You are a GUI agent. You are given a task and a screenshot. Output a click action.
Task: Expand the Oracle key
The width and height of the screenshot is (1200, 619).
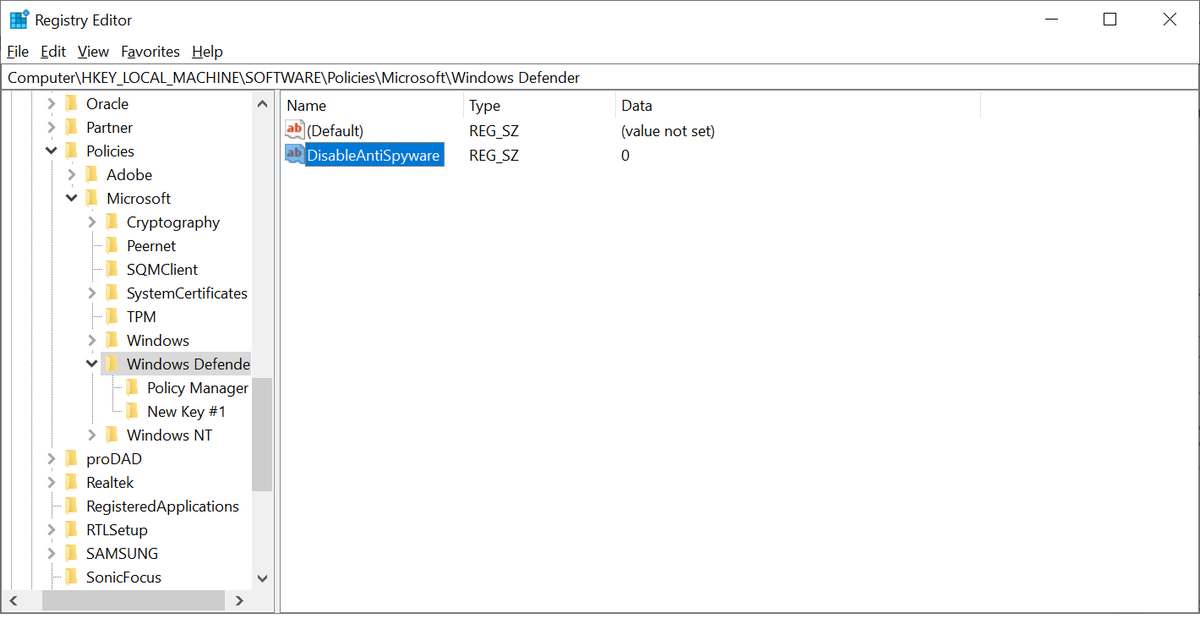pyautogui.click(x=51, y=104)
